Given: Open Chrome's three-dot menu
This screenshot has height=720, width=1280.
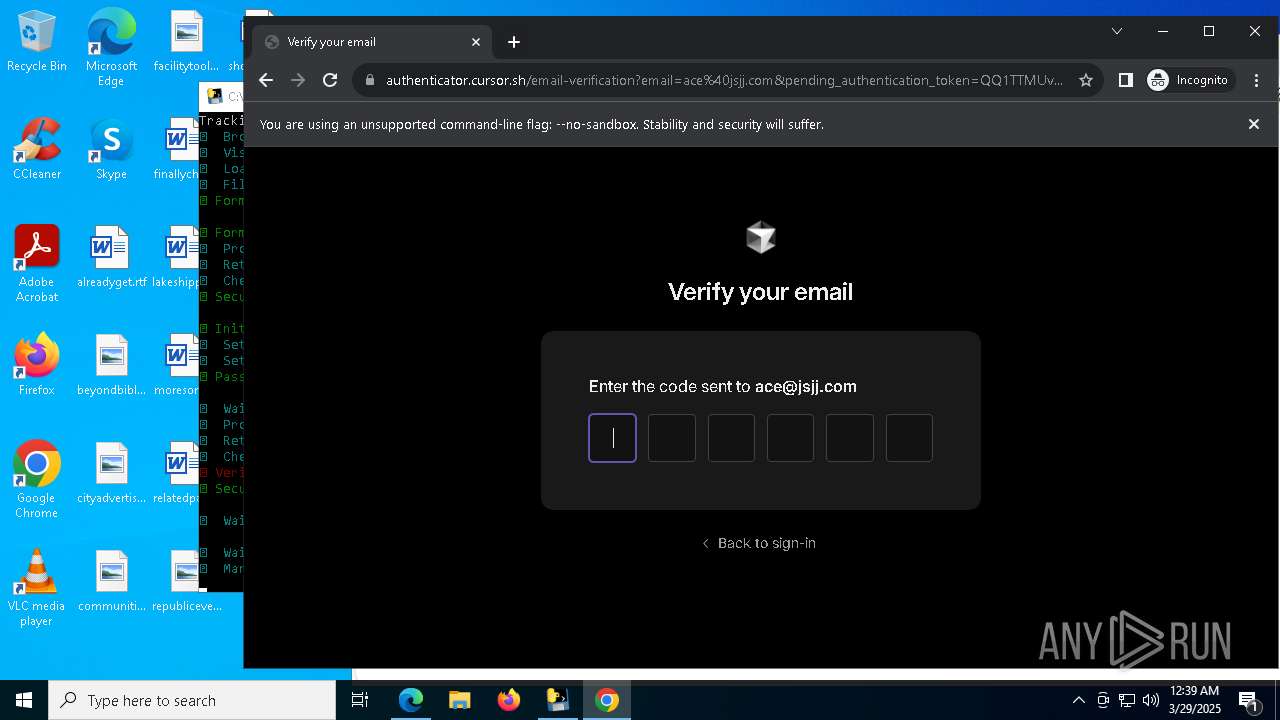Looking at the screenshot, I should coord(1256,80).
